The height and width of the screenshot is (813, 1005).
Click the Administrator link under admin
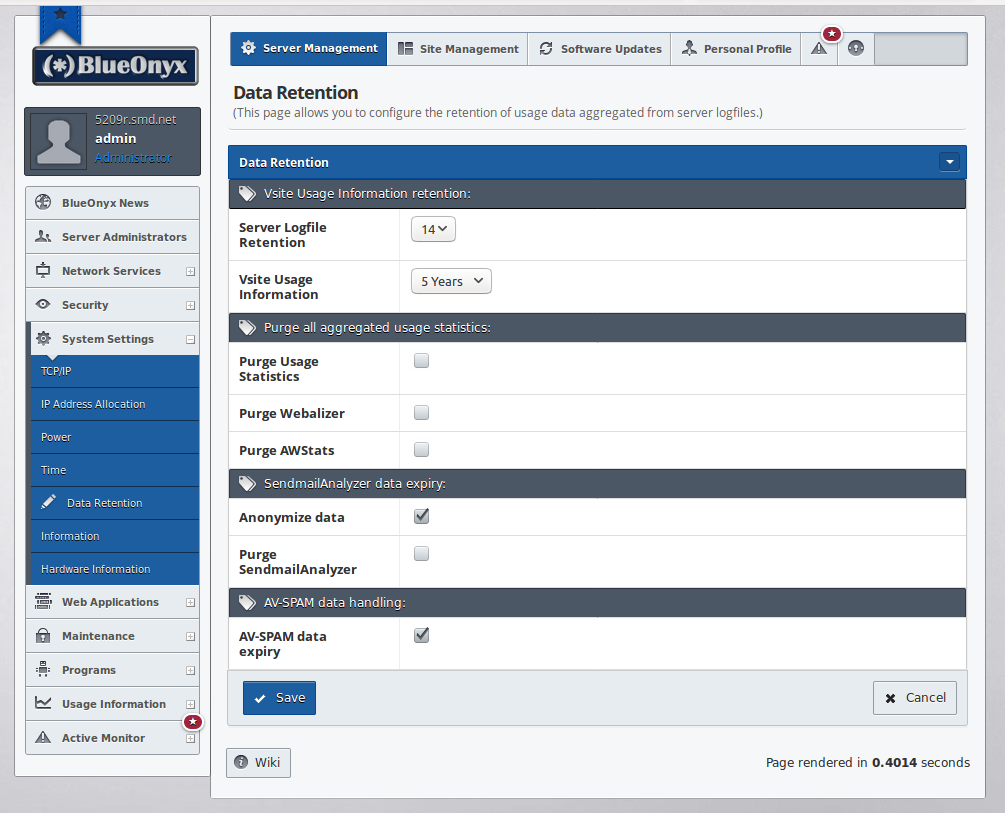pos(133,158)
